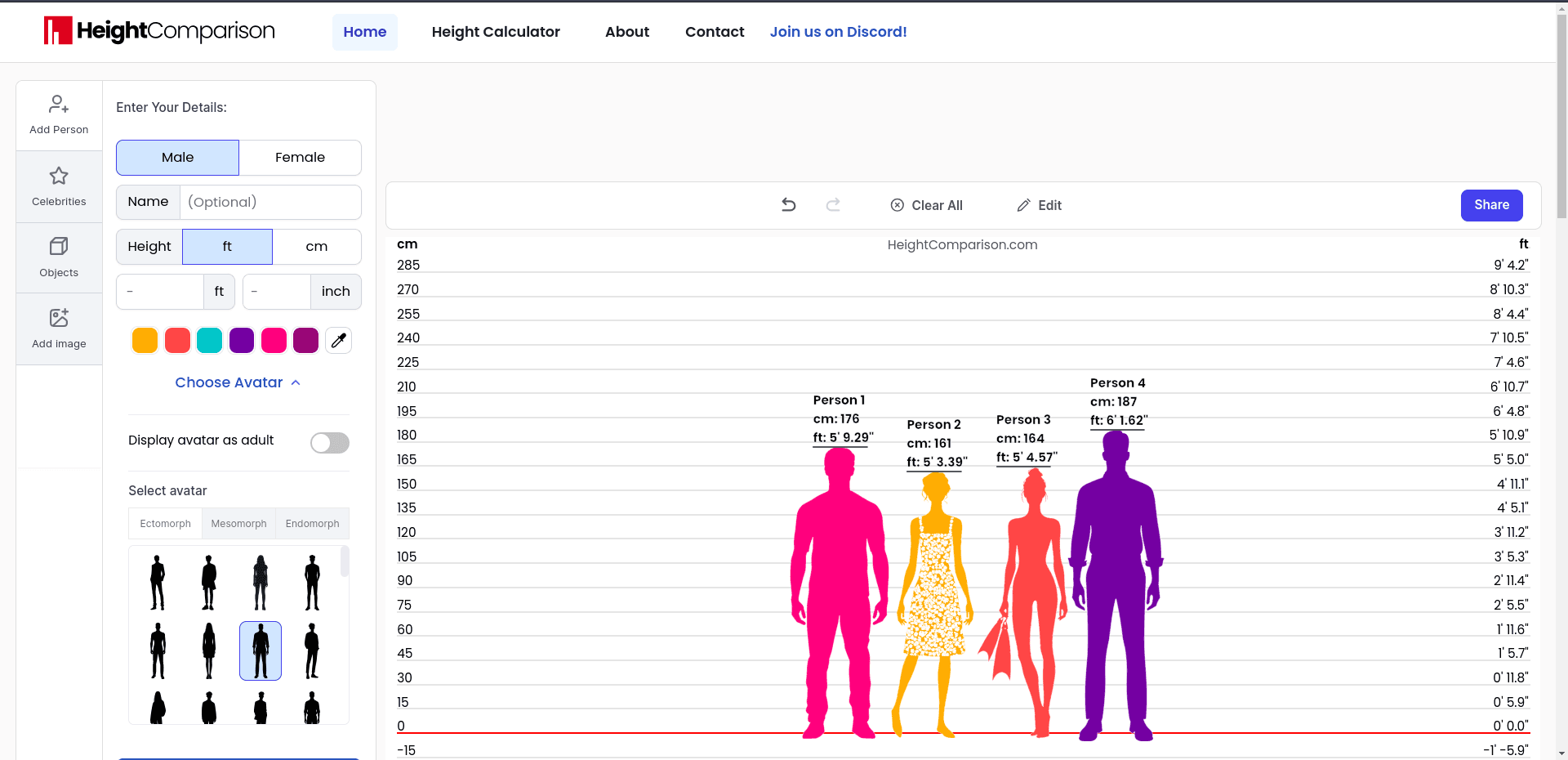Click the redo arrow above the chart

tap(833, 205)
